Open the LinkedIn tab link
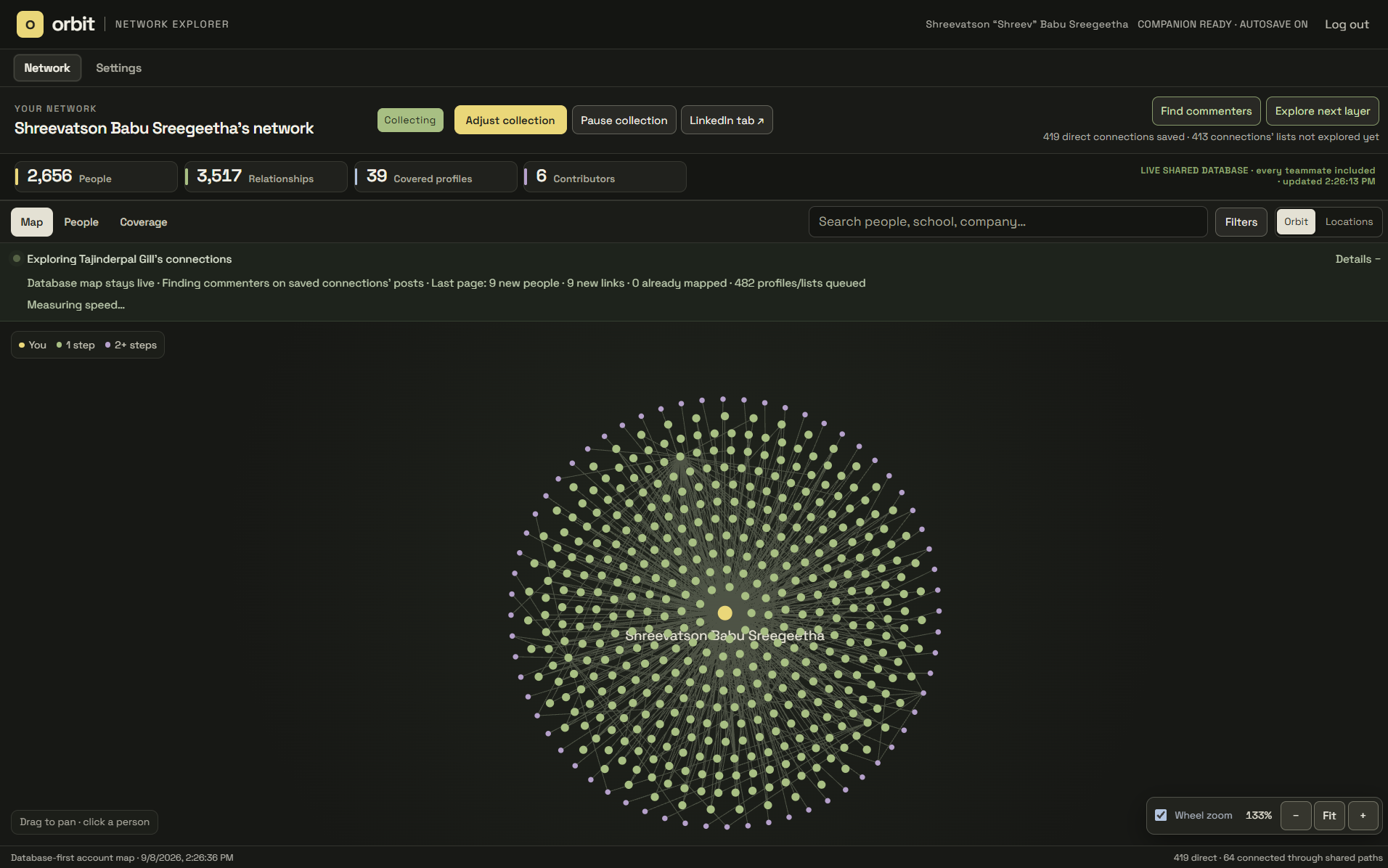The height and width of the screenshot is (868, 1388). pos(727,120)
